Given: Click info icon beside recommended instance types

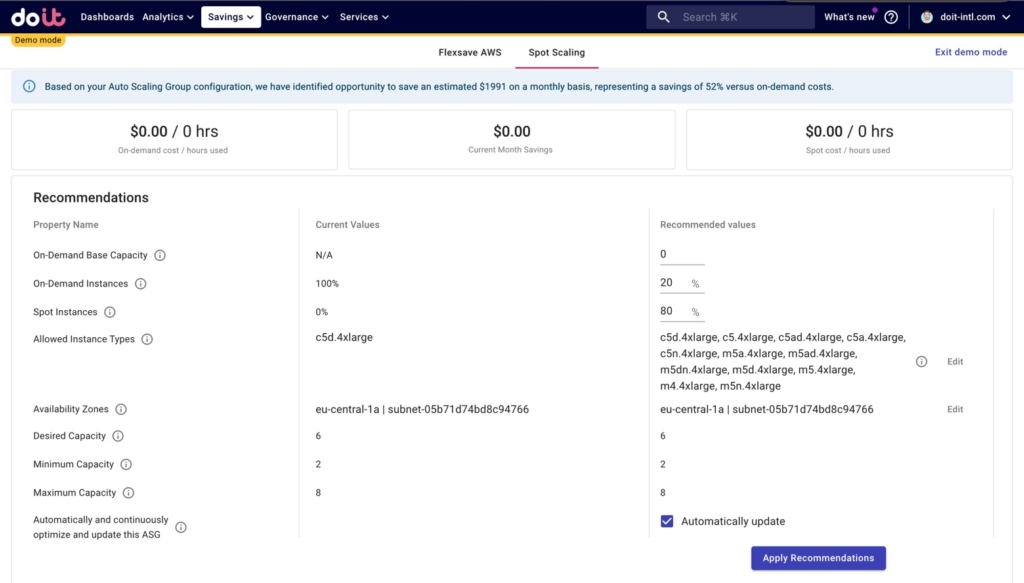Looking at the screenshot, I should [x=921, y=362].
